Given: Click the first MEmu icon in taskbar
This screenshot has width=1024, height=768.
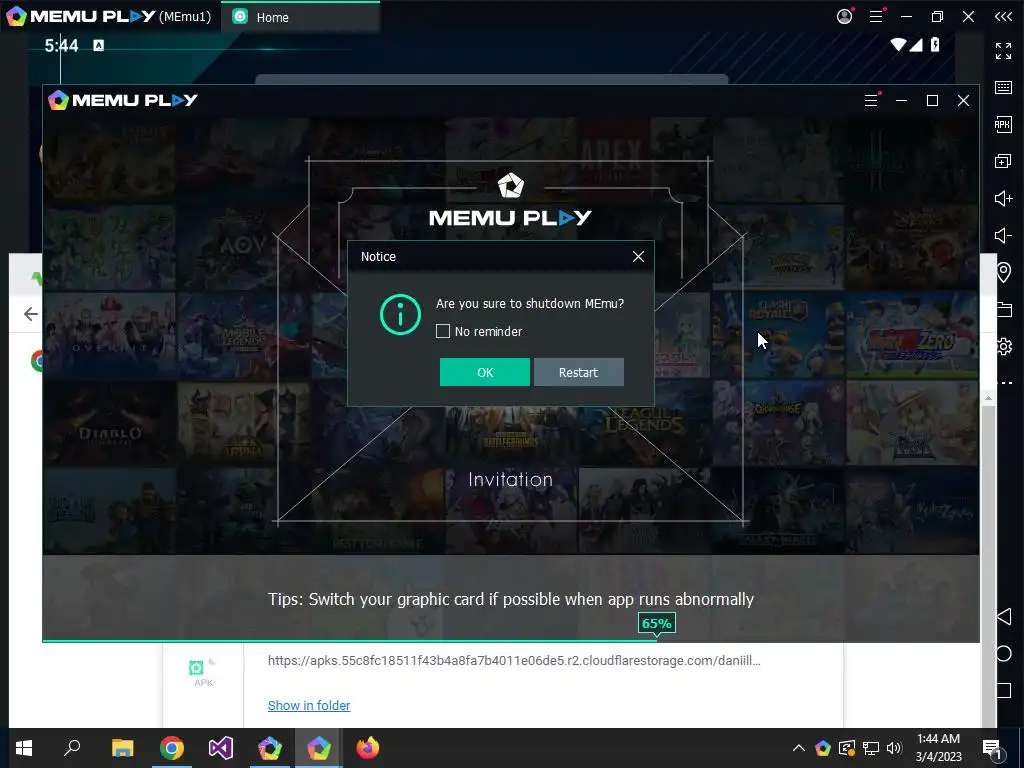Looking at the screenshot, I should click(x=270, y=748).
